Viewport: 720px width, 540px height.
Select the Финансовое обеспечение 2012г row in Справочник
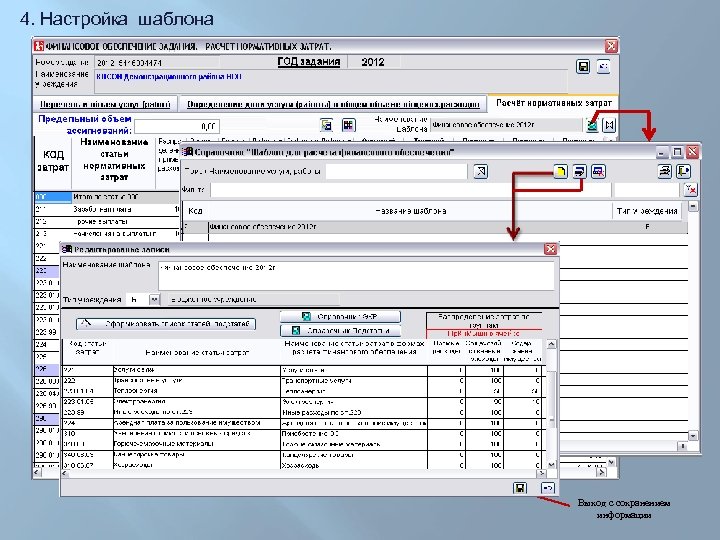pos(435,227)
